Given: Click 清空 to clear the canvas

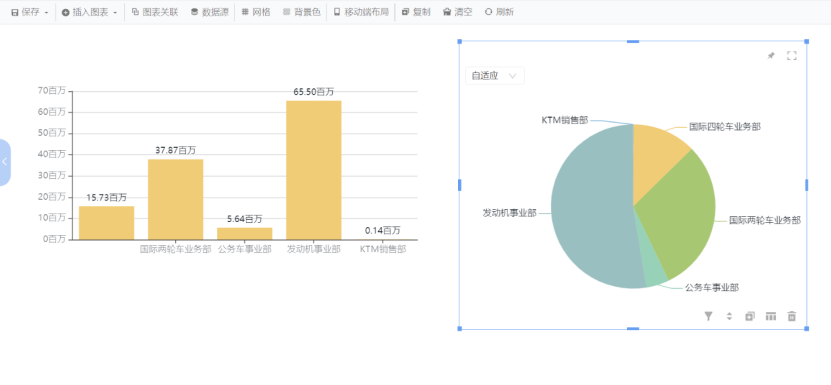Looking at the screenshot, I should point(457,12).
